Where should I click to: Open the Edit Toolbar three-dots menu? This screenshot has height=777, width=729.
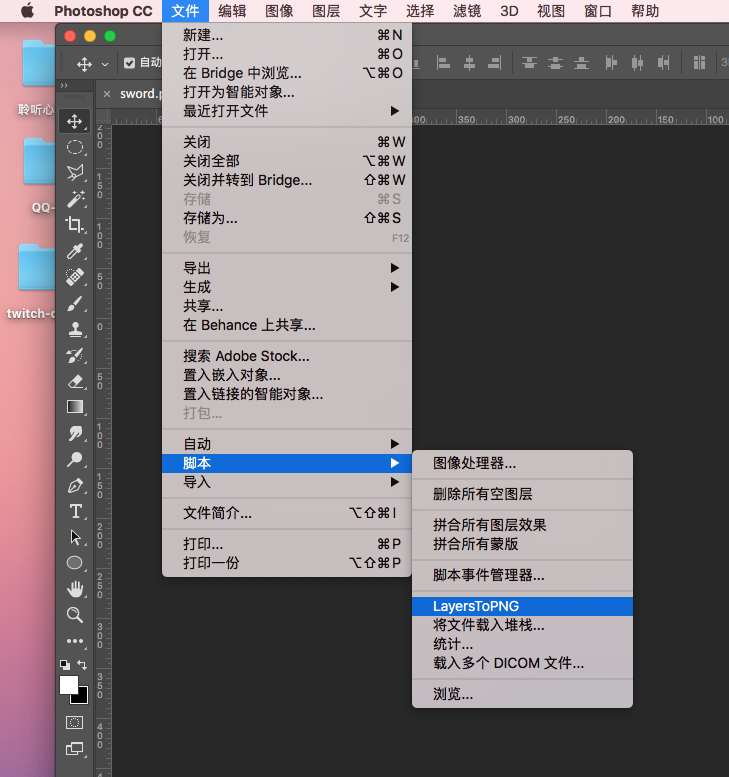tap(75, 641)
